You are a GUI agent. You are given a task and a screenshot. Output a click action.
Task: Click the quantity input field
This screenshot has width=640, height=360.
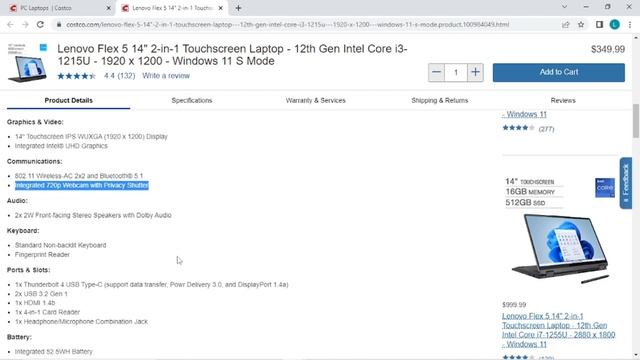456,72
